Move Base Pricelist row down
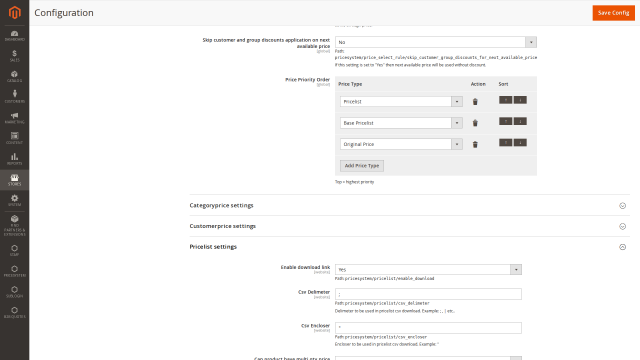Image resolution: width=640 pixels, height=360 pixels. point(520,121)
